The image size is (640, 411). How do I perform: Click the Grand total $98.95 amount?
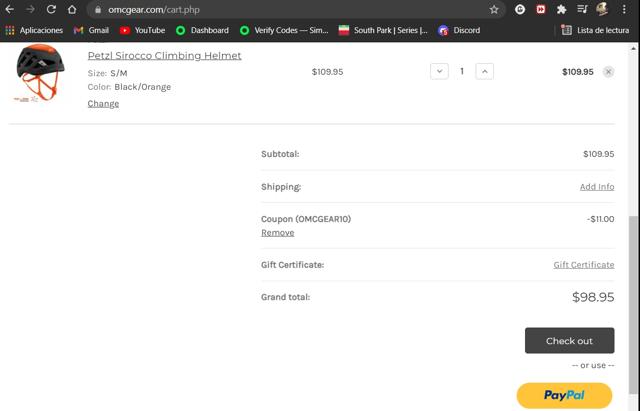pyautogui.click(x=593, y=297)
